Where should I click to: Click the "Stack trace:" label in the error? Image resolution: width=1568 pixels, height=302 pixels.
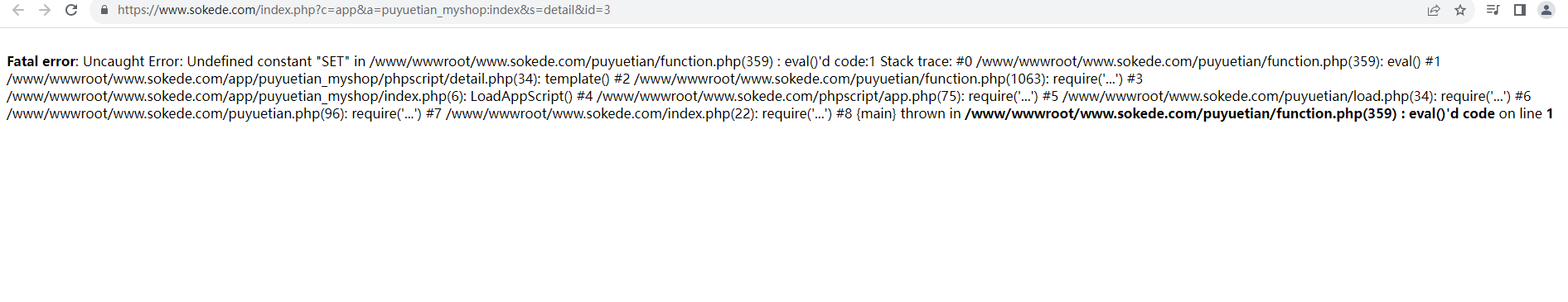pyautogui.click(x=916, y=61)
